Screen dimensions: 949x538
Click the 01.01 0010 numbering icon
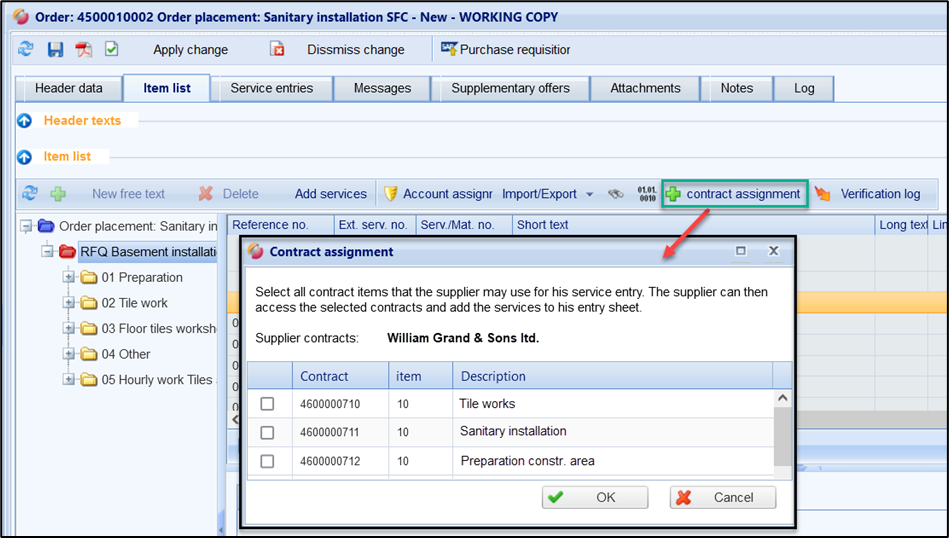(646, 194)
